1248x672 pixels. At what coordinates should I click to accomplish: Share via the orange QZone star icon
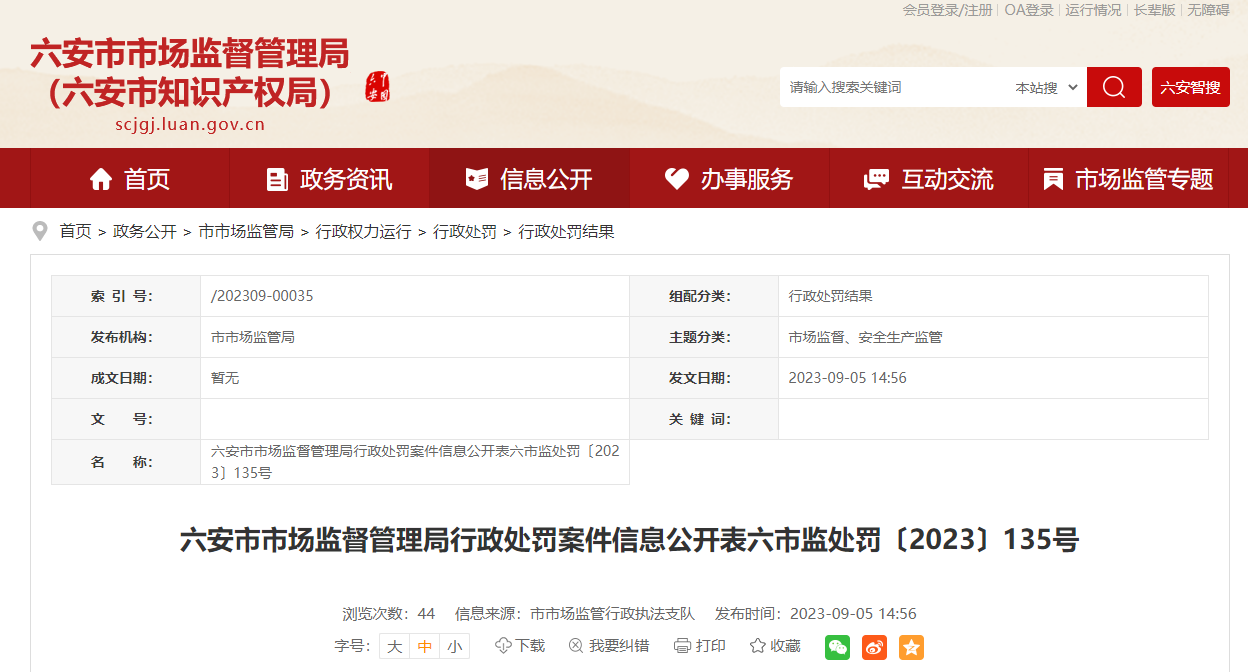point(911,647)
